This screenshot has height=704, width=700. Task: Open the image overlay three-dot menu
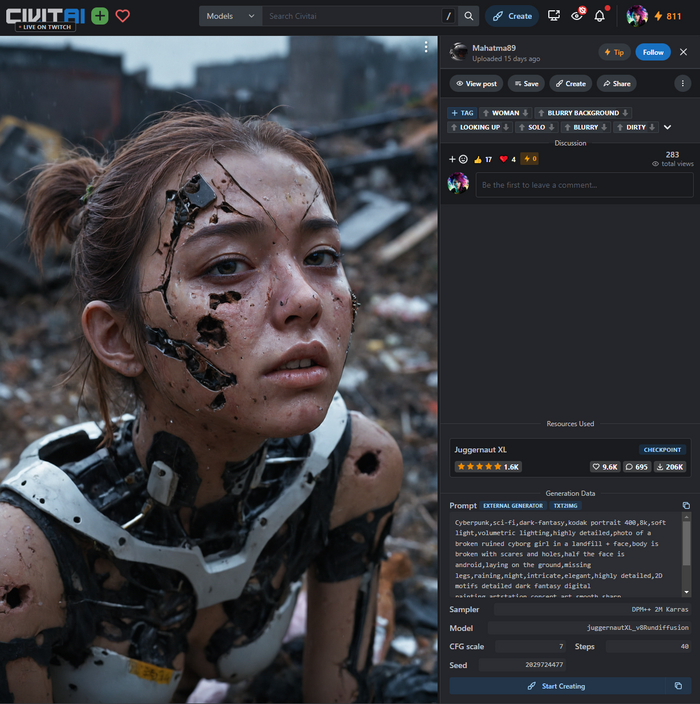pyautogui.click(x=426, y=47)
